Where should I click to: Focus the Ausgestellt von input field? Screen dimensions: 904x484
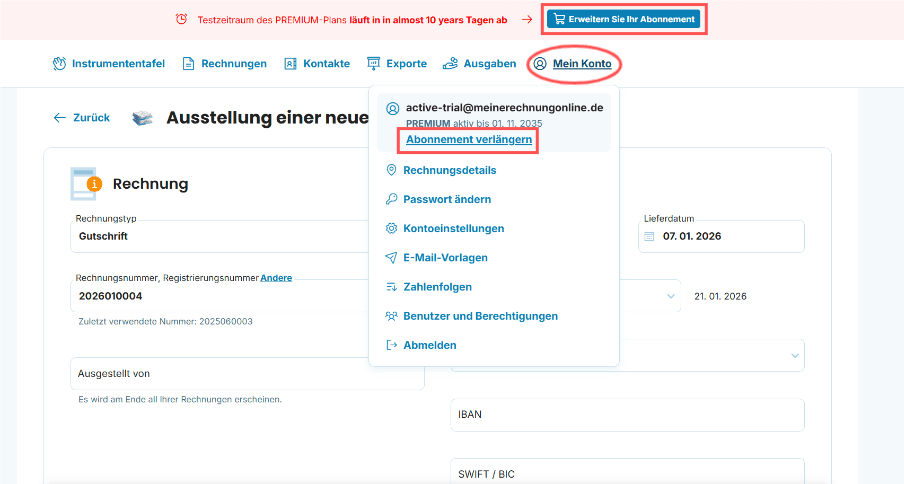[247, 373]
